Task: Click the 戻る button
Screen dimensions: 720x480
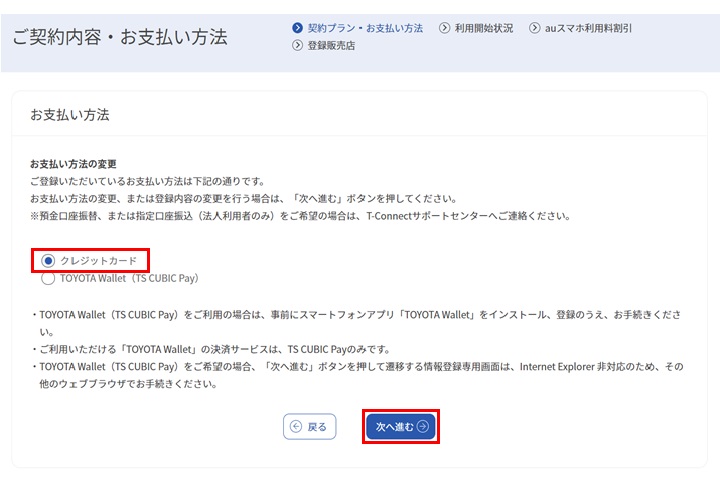Action: [x=309, y=427]
